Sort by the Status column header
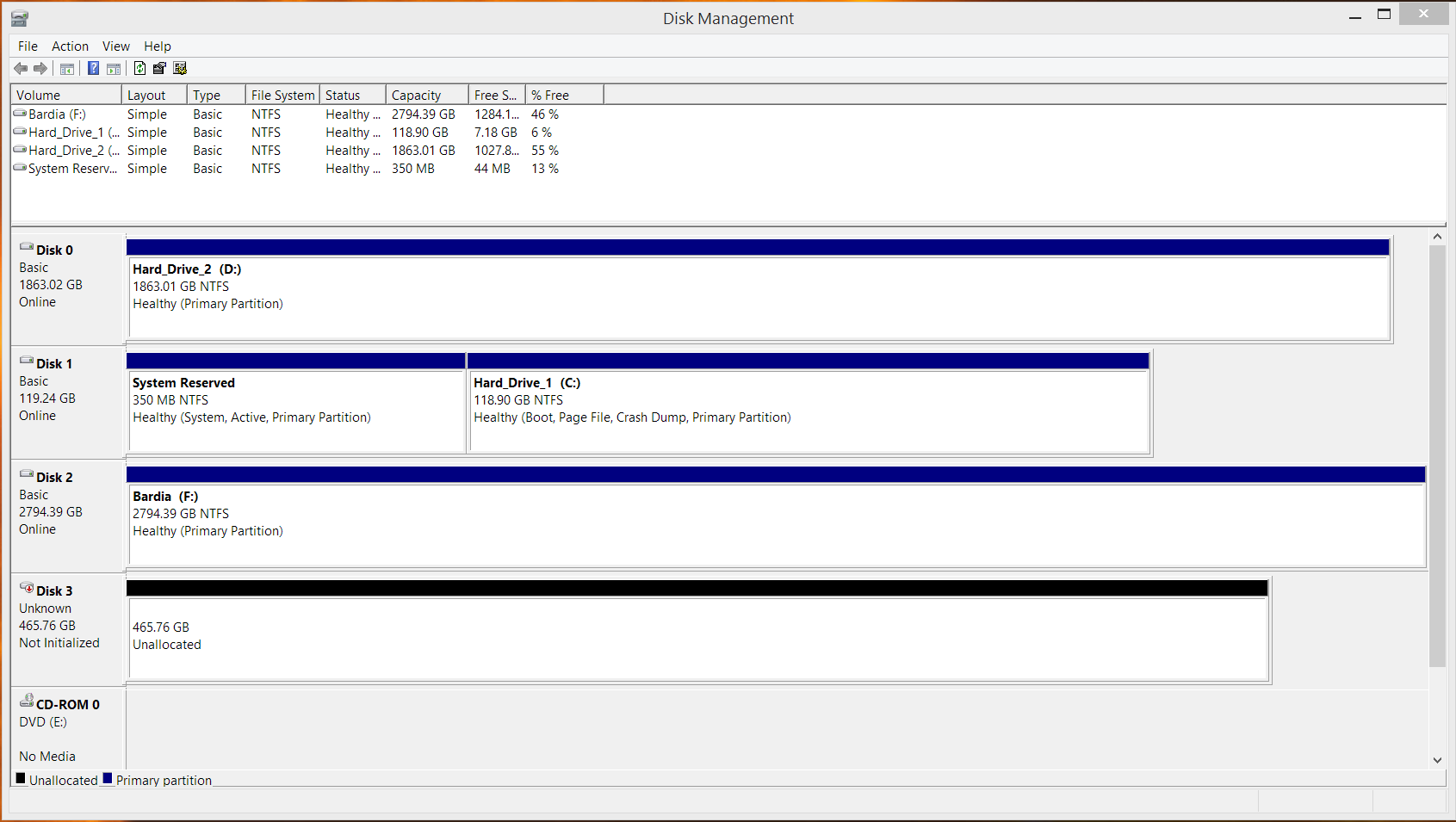 click(352, 96)
